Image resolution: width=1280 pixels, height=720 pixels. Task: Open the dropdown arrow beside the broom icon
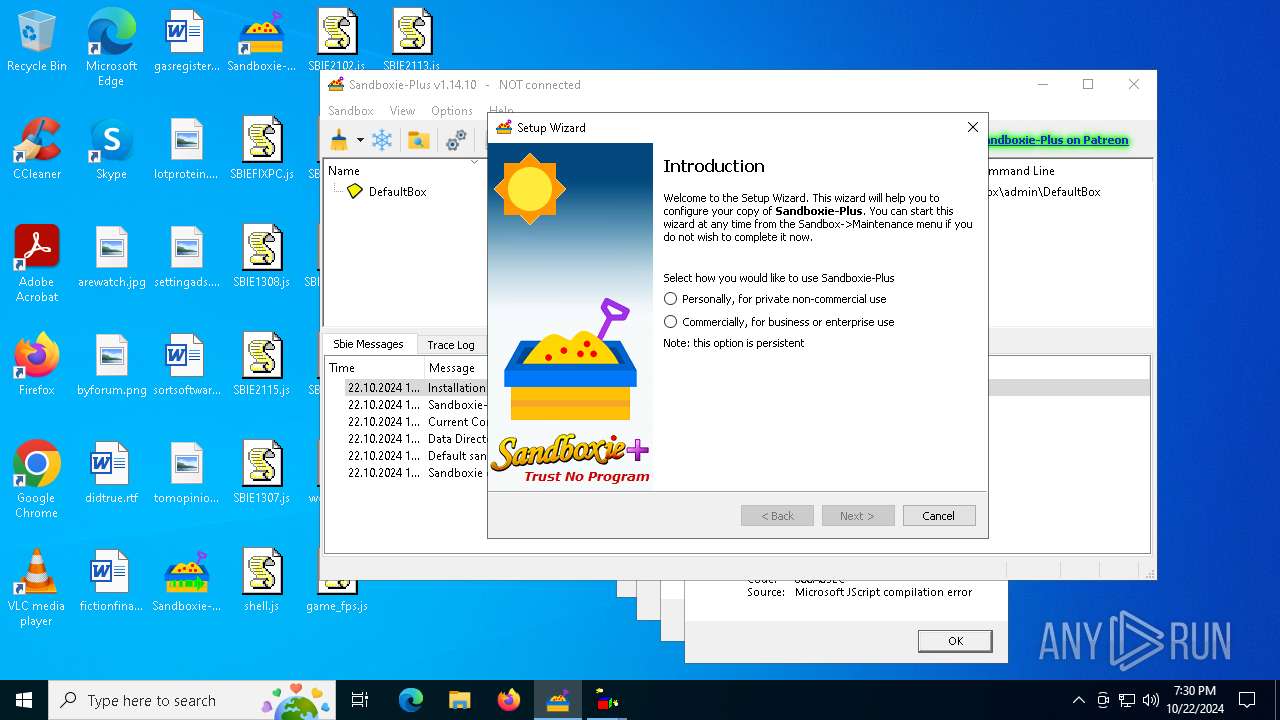click(x=360, y=141)
